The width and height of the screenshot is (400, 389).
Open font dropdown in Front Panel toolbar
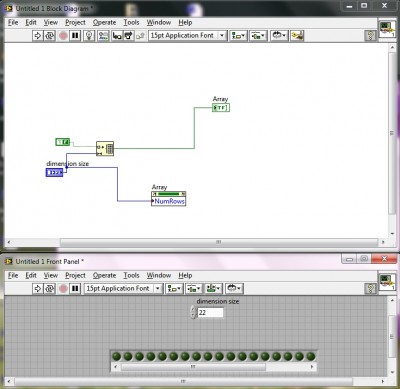123,288
